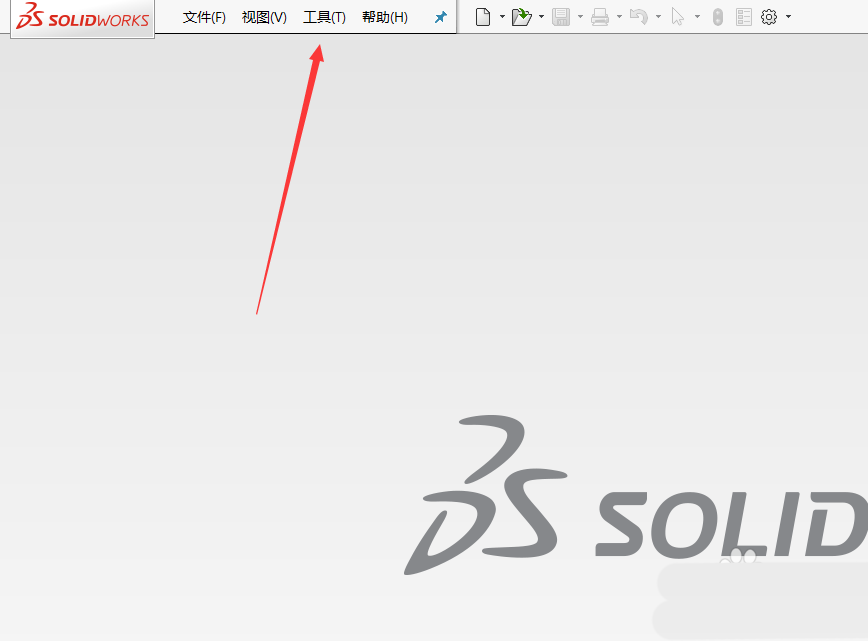Open a file using the Open folder icon

tap(521, 17)
